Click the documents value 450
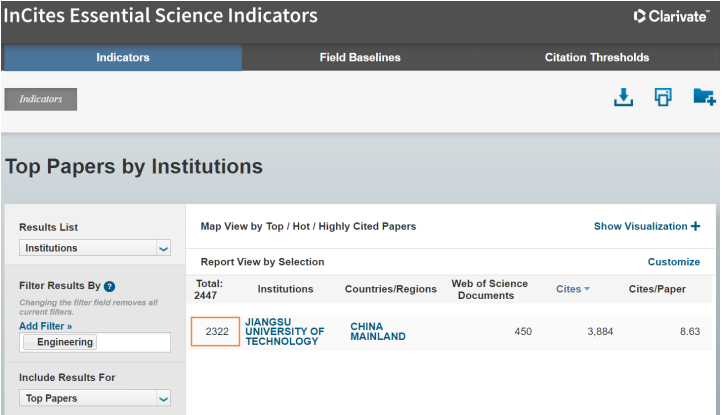 [523, 332]
